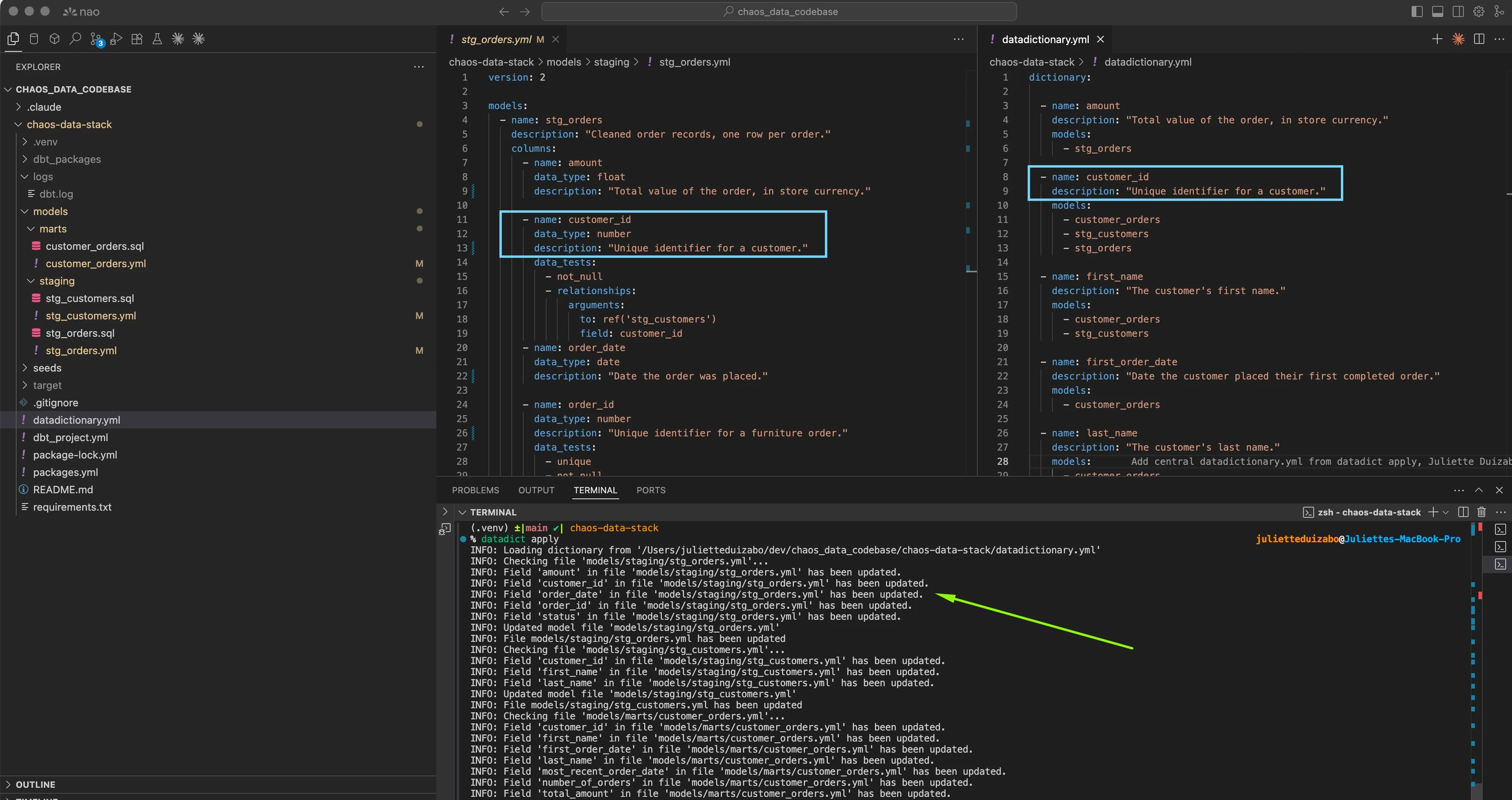Toggle primary side bar visibility
1512x800 pixels.
(x=1417, y=11)
